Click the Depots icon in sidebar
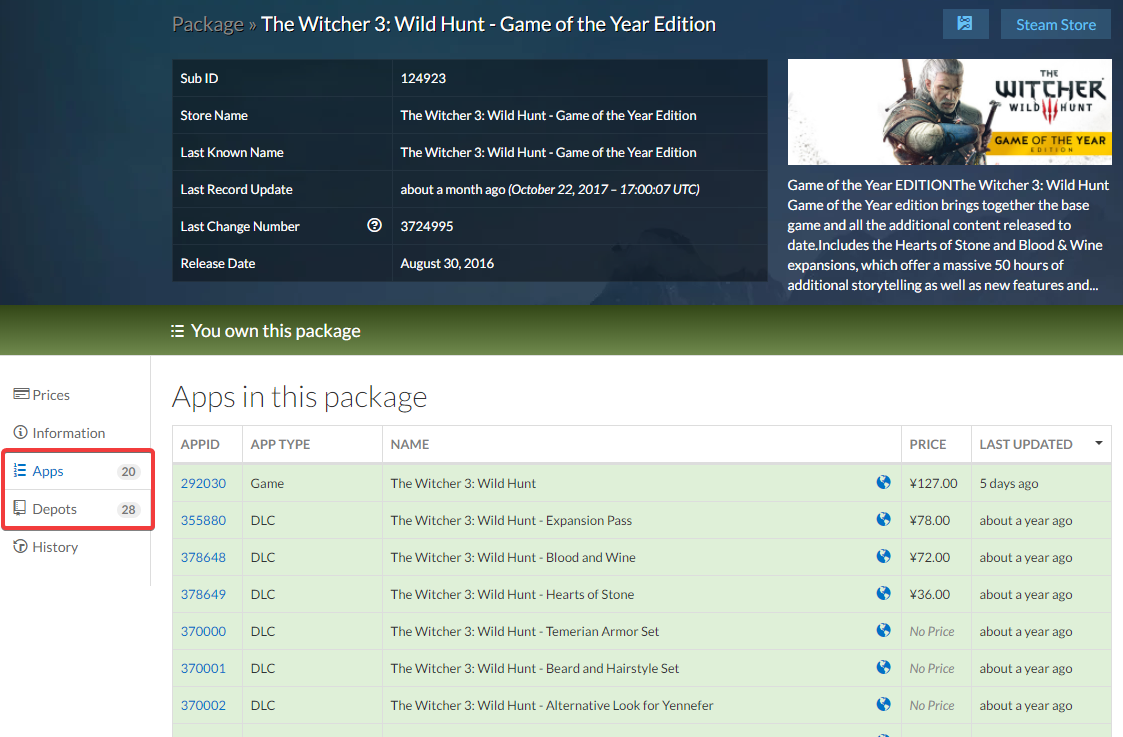1123x737 pixels. click(x=20, y=508)
